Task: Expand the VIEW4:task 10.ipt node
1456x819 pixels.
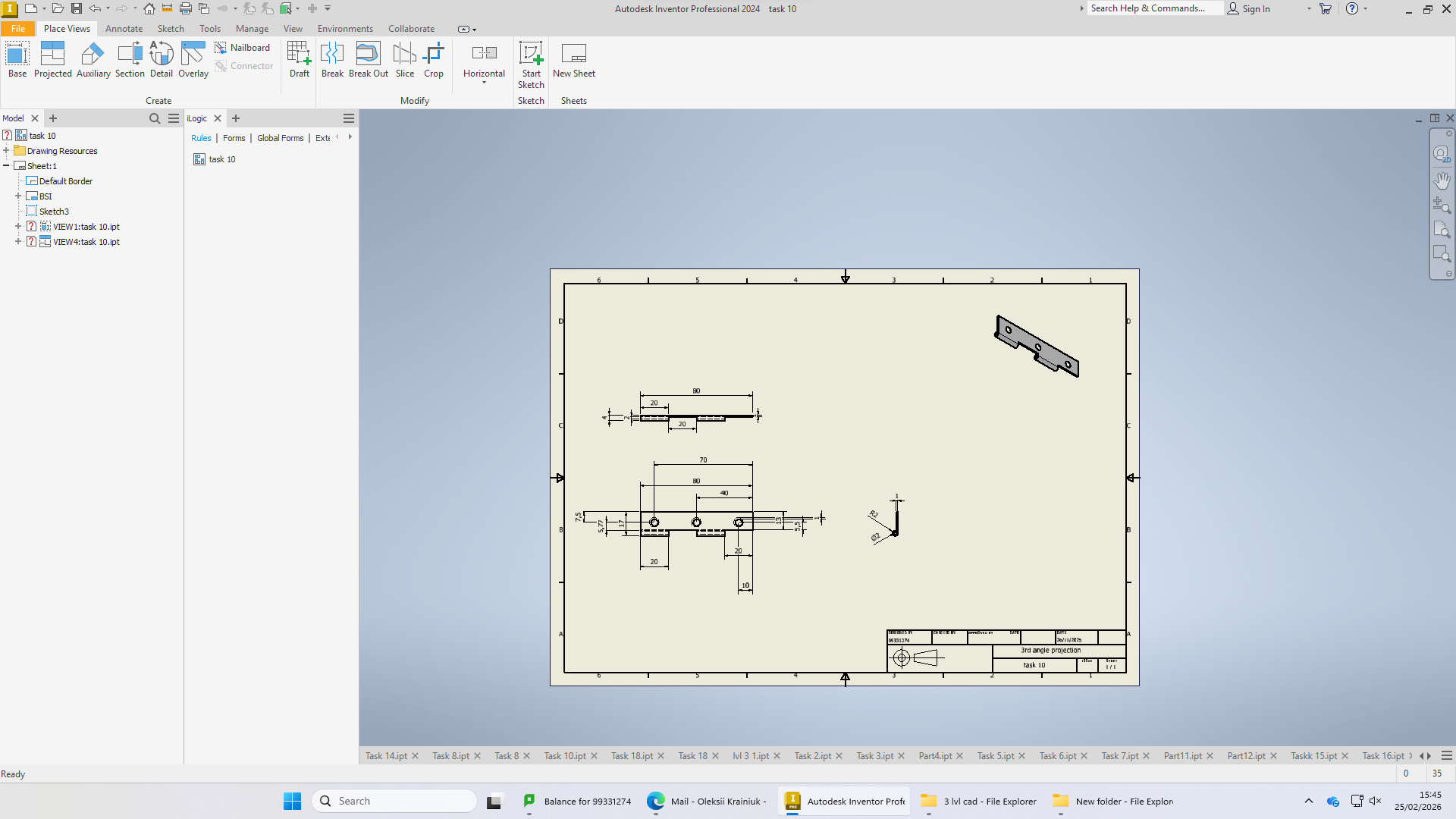Action: [x=18, y=241]
